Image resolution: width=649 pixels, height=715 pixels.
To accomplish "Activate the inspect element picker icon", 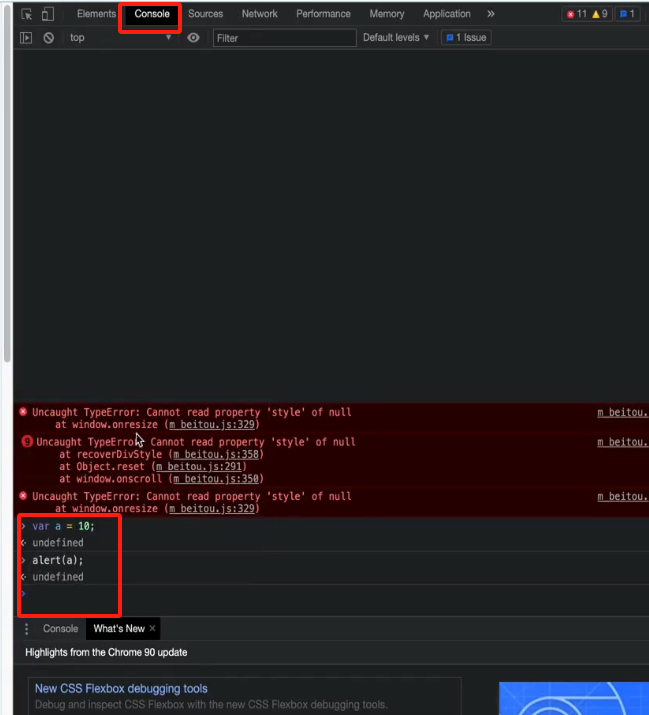I will 26,14.
